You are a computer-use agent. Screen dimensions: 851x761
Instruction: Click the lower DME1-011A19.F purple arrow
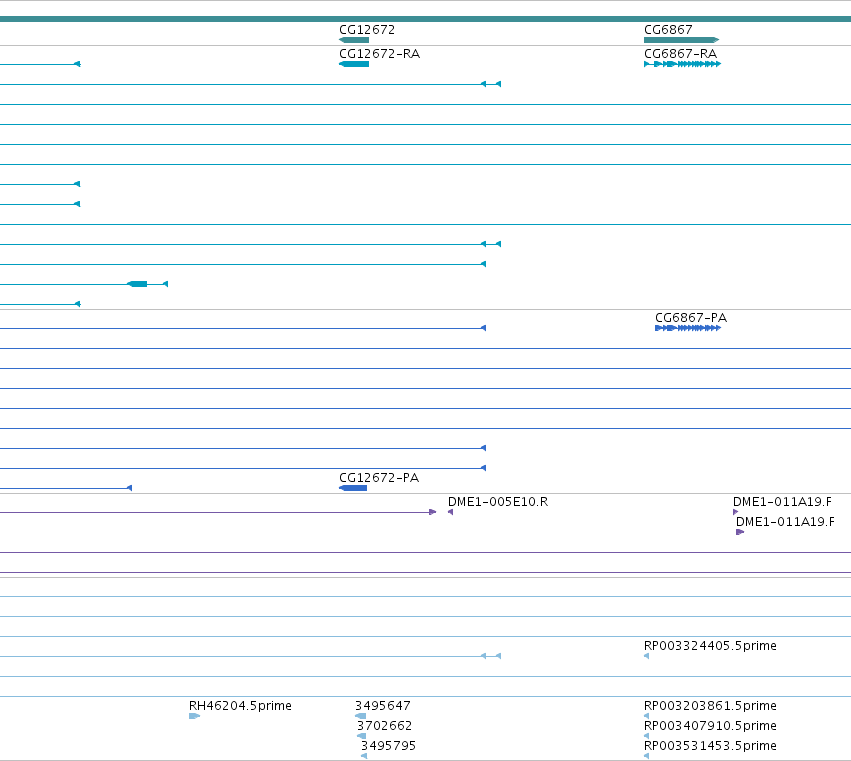click(x=740, y=532)
